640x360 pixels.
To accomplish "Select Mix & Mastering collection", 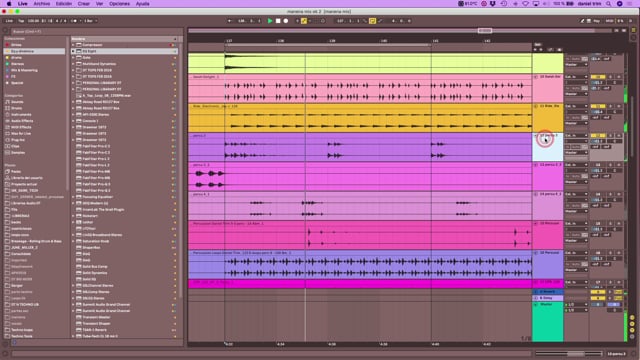I will point(24,70).
